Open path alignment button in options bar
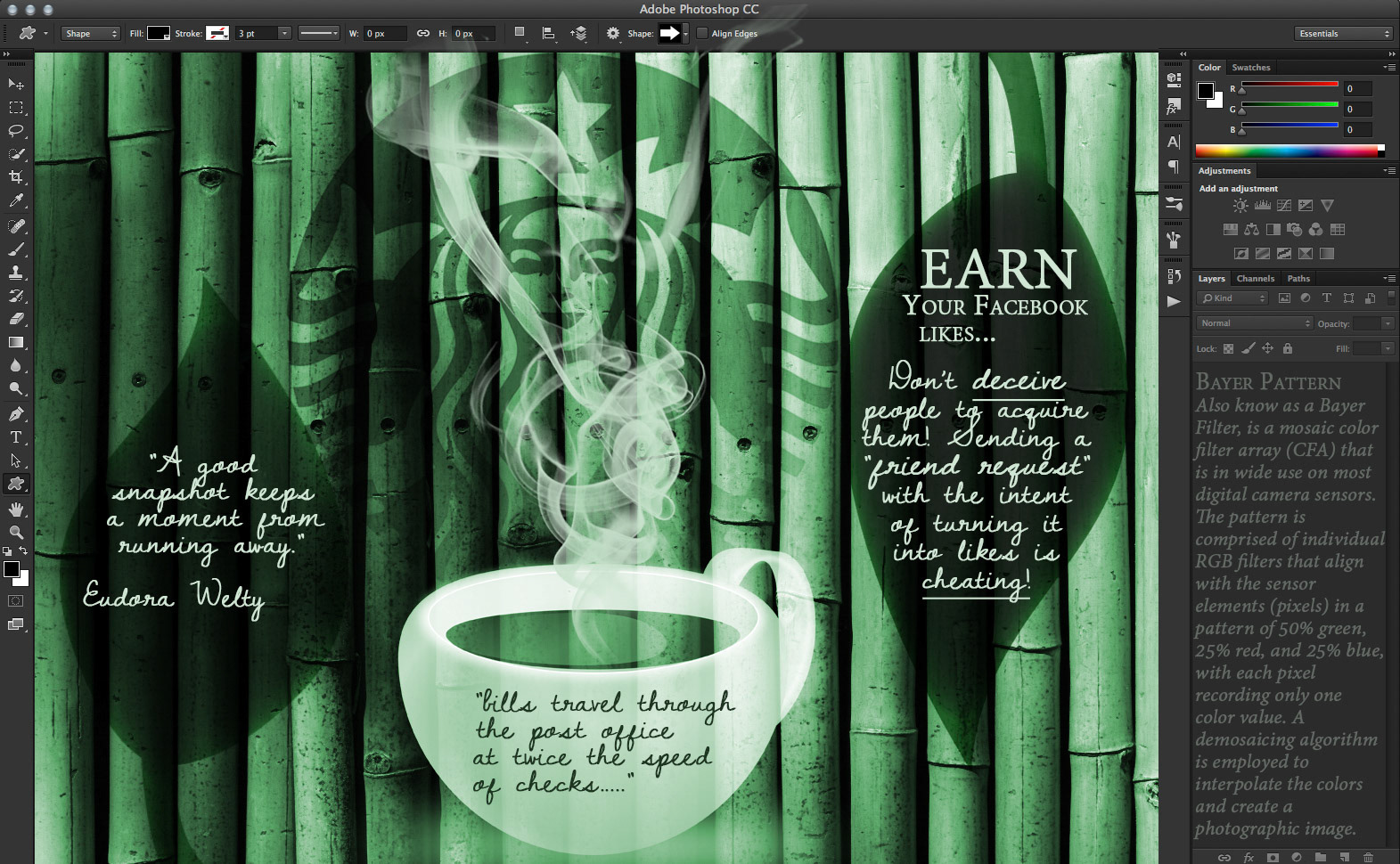Screen dimensions: 1400x864 (549, 34)
